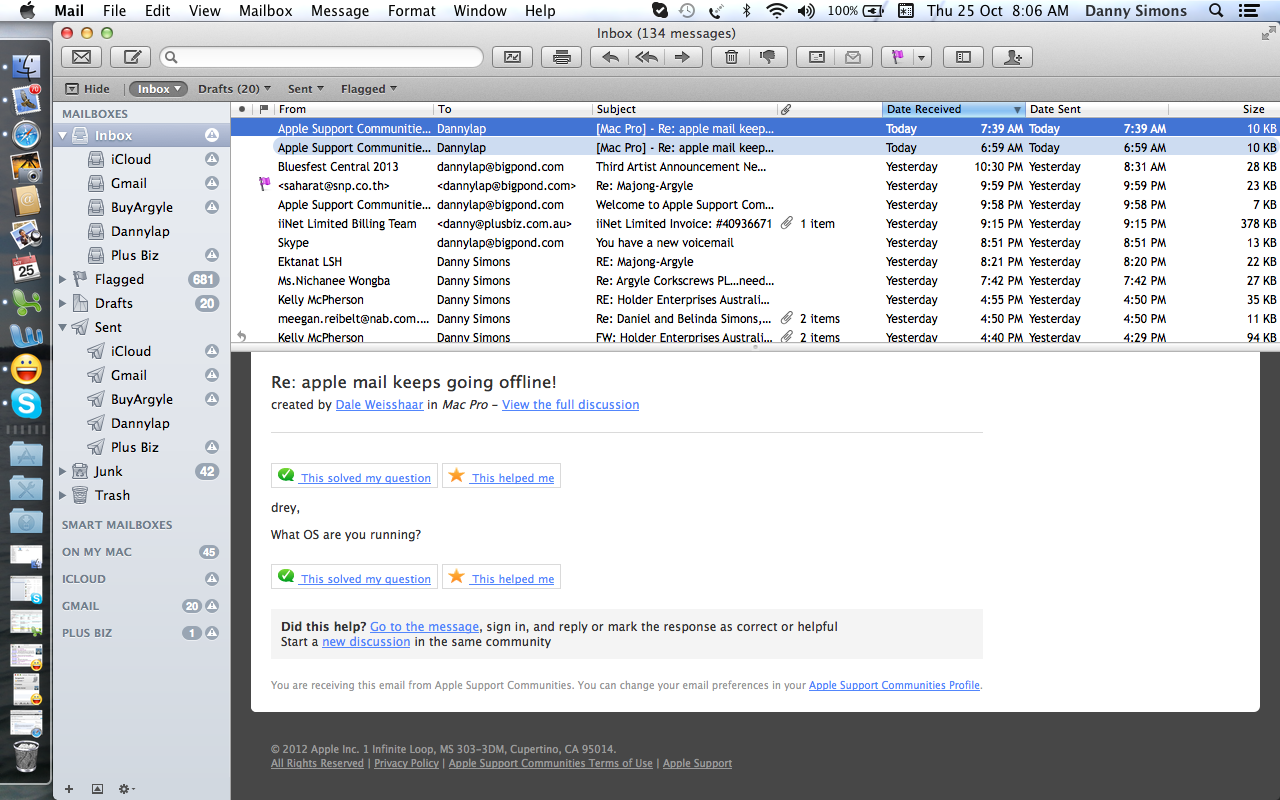Click the green checkmark icon above 'drey,'
Image resolution: width=1280 pixels, height=800 pixels.
[x=286, y=476]
